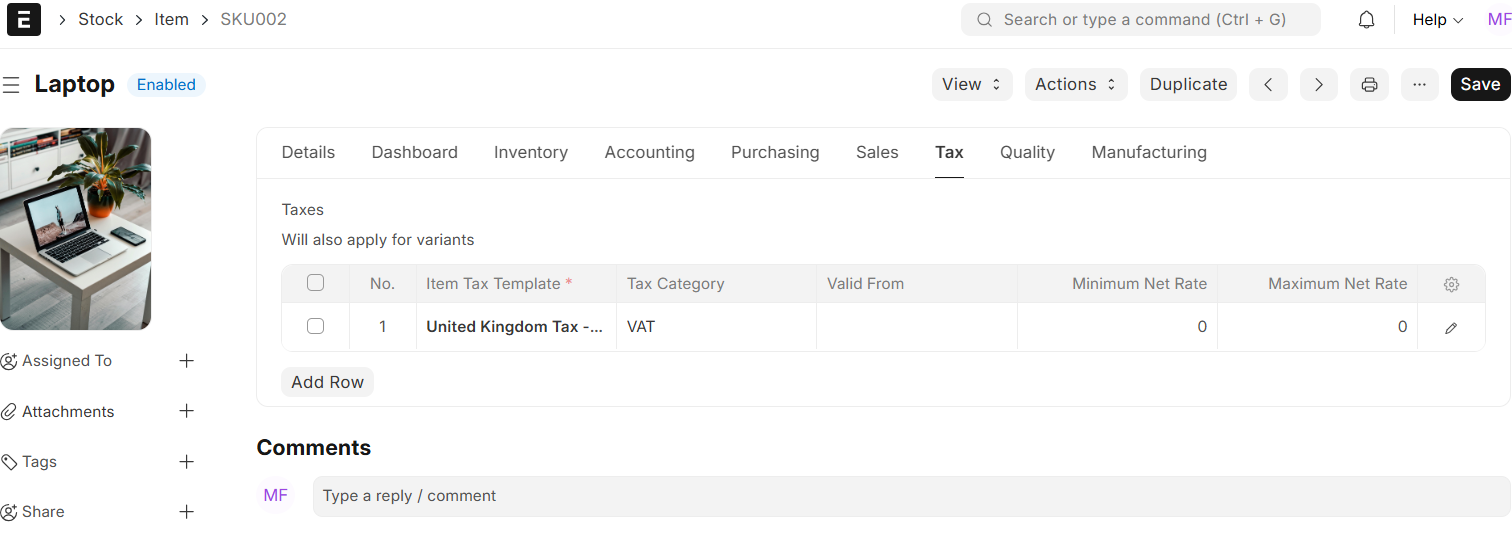Check the row 1 tax template checkbox
Image resolution: width=1512 pixels, height=548 pixels.
(315, 326)
